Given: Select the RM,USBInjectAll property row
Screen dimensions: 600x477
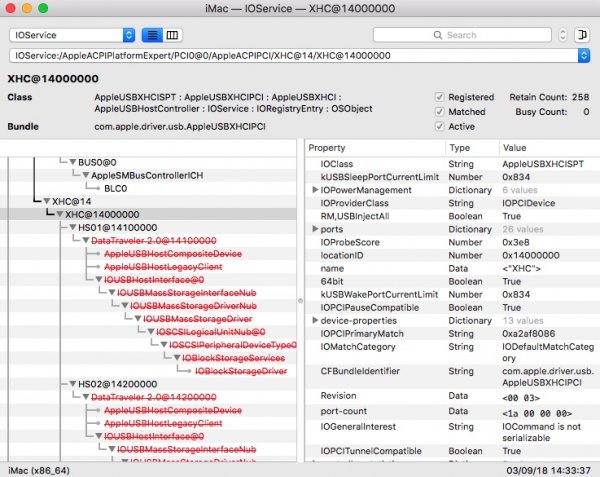Looking at the screenshot, I should click(453, 216).
